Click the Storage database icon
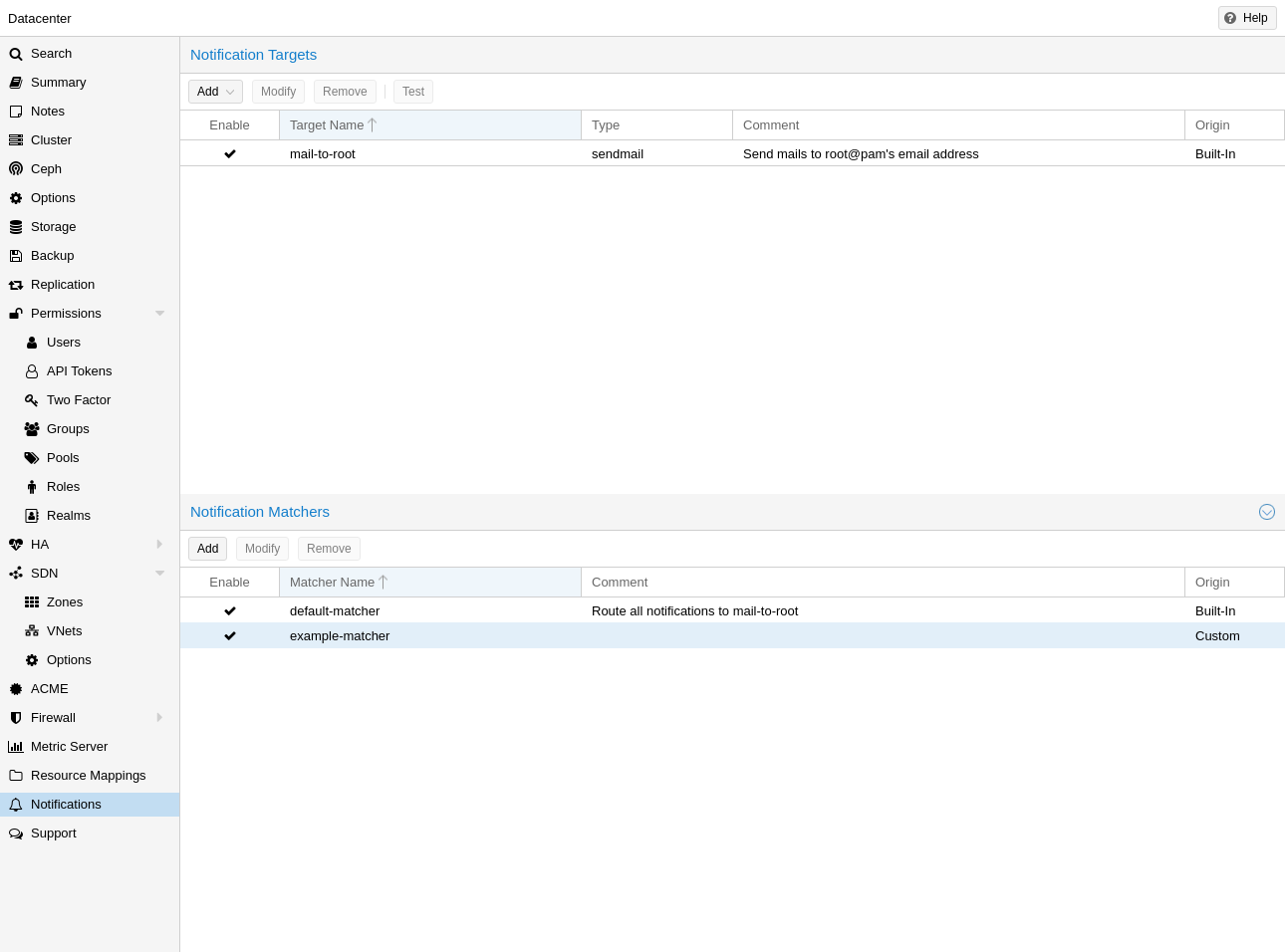 point(16,227)
